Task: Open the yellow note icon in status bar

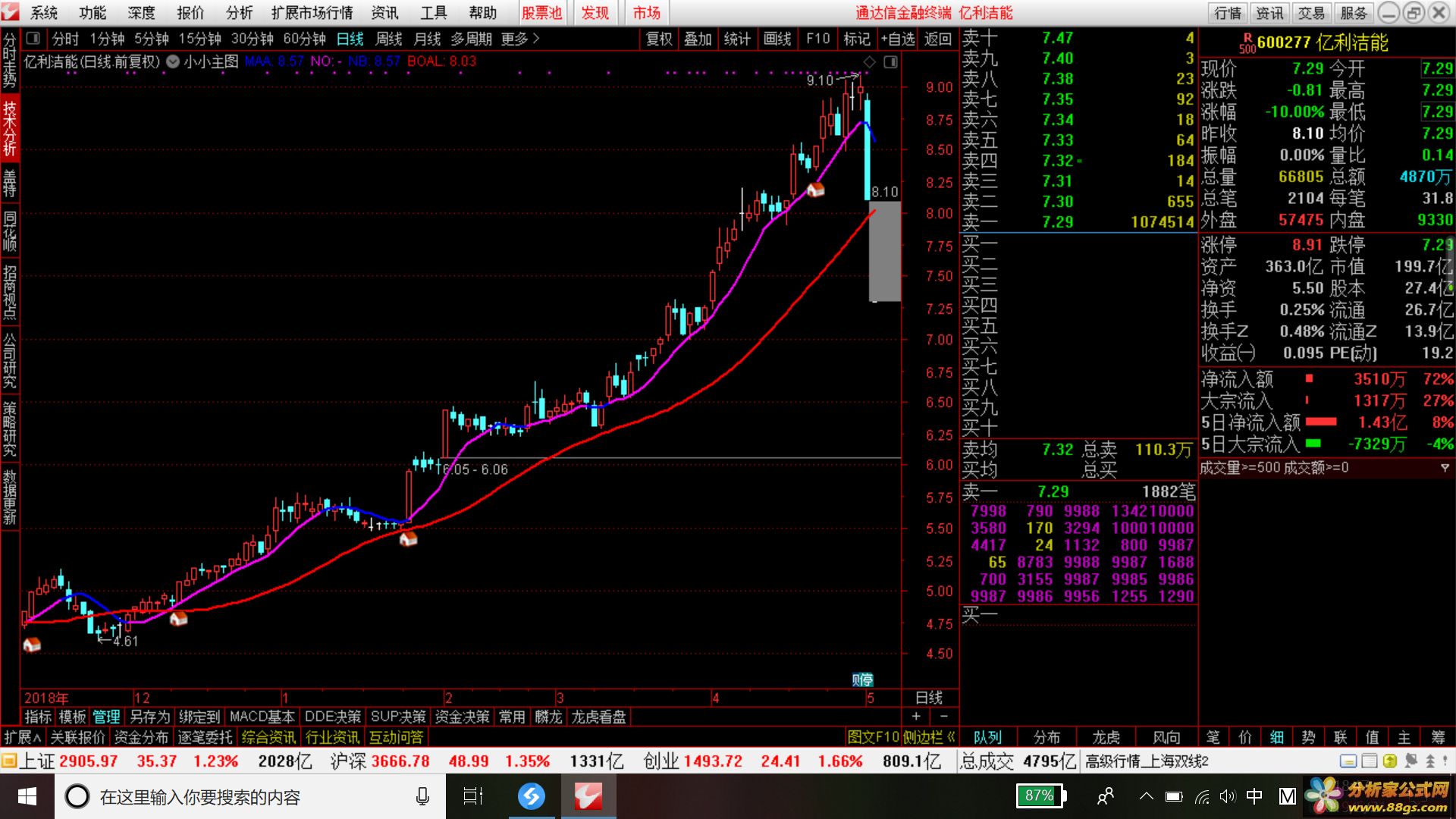Action: (1348, 761)
